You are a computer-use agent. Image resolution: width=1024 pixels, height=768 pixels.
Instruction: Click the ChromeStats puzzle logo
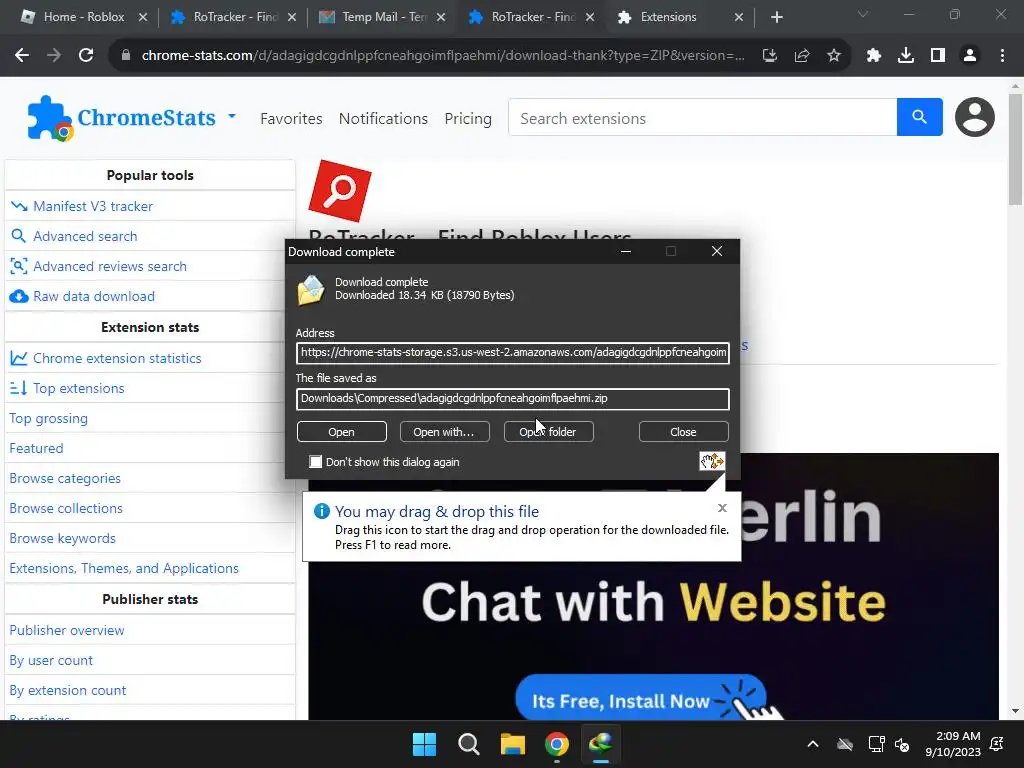[50, 118]
